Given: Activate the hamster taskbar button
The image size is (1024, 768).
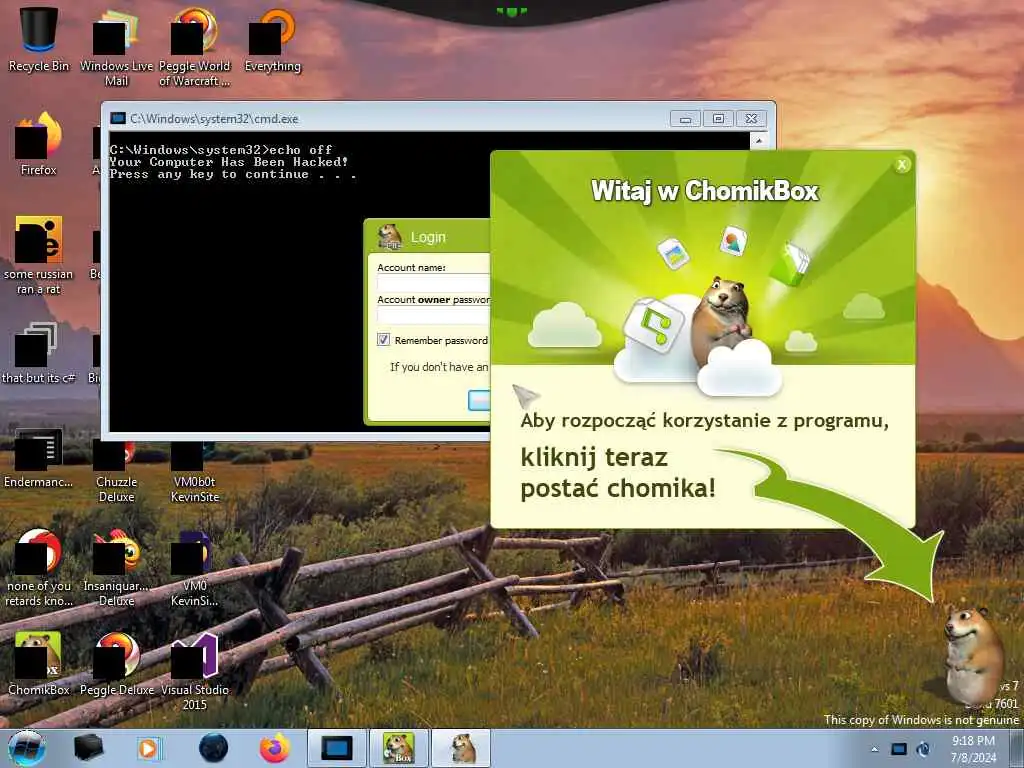Looking at the screenshot, I should pyautogui.click(x=461, y=748).
